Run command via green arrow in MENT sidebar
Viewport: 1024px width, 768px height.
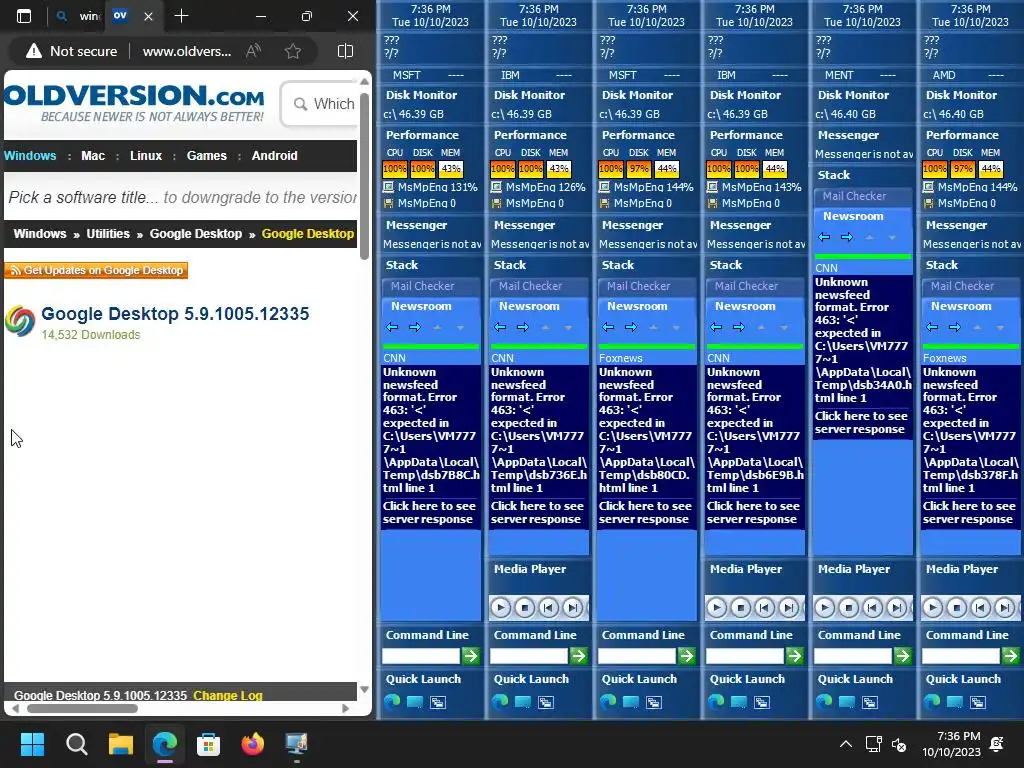[903, 655]
